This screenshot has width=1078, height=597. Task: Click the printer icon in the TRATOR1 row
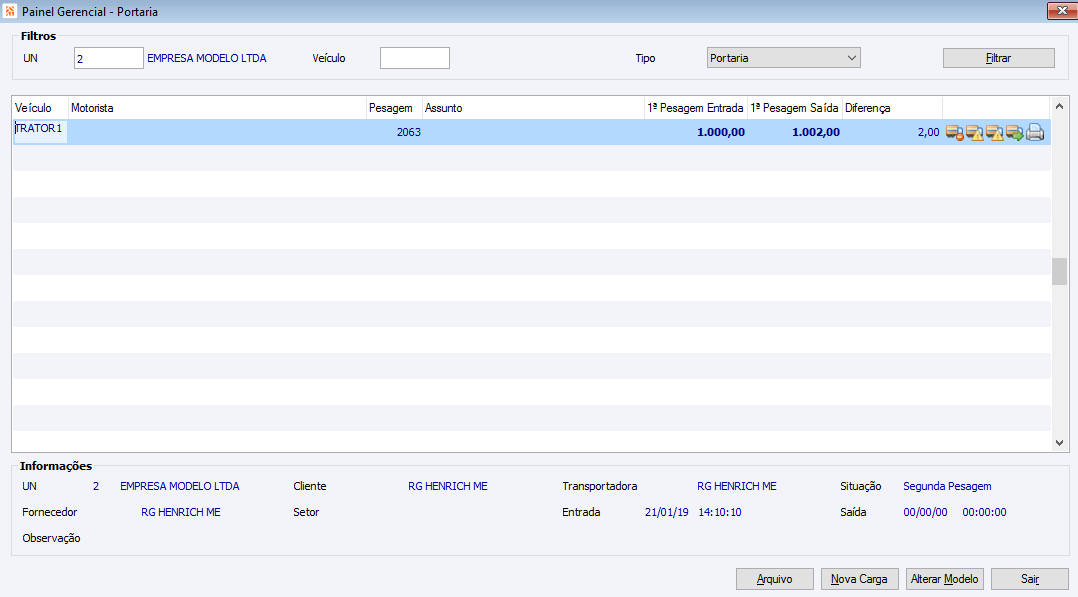point(1035,133)
